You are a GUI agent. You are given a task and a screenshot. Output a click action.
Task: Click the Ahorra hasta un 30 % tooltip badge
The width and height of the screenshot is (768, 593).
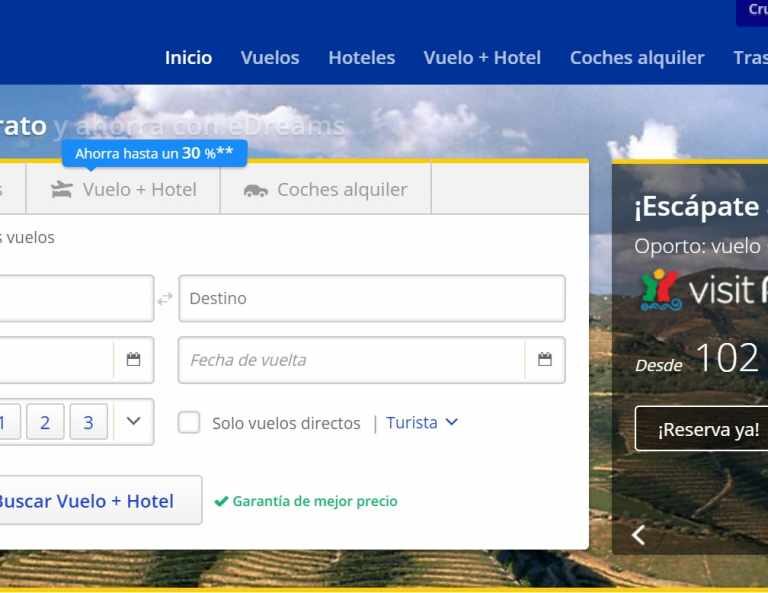154,153
